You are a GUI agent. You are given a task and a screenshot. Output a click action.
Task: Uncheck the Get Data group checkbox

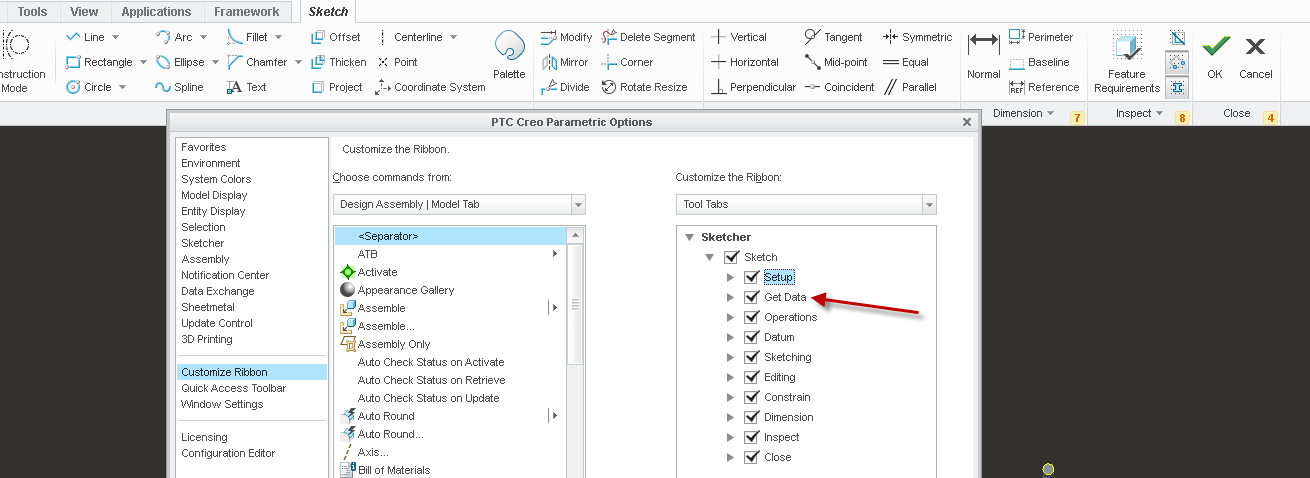[x=751, y=297]
